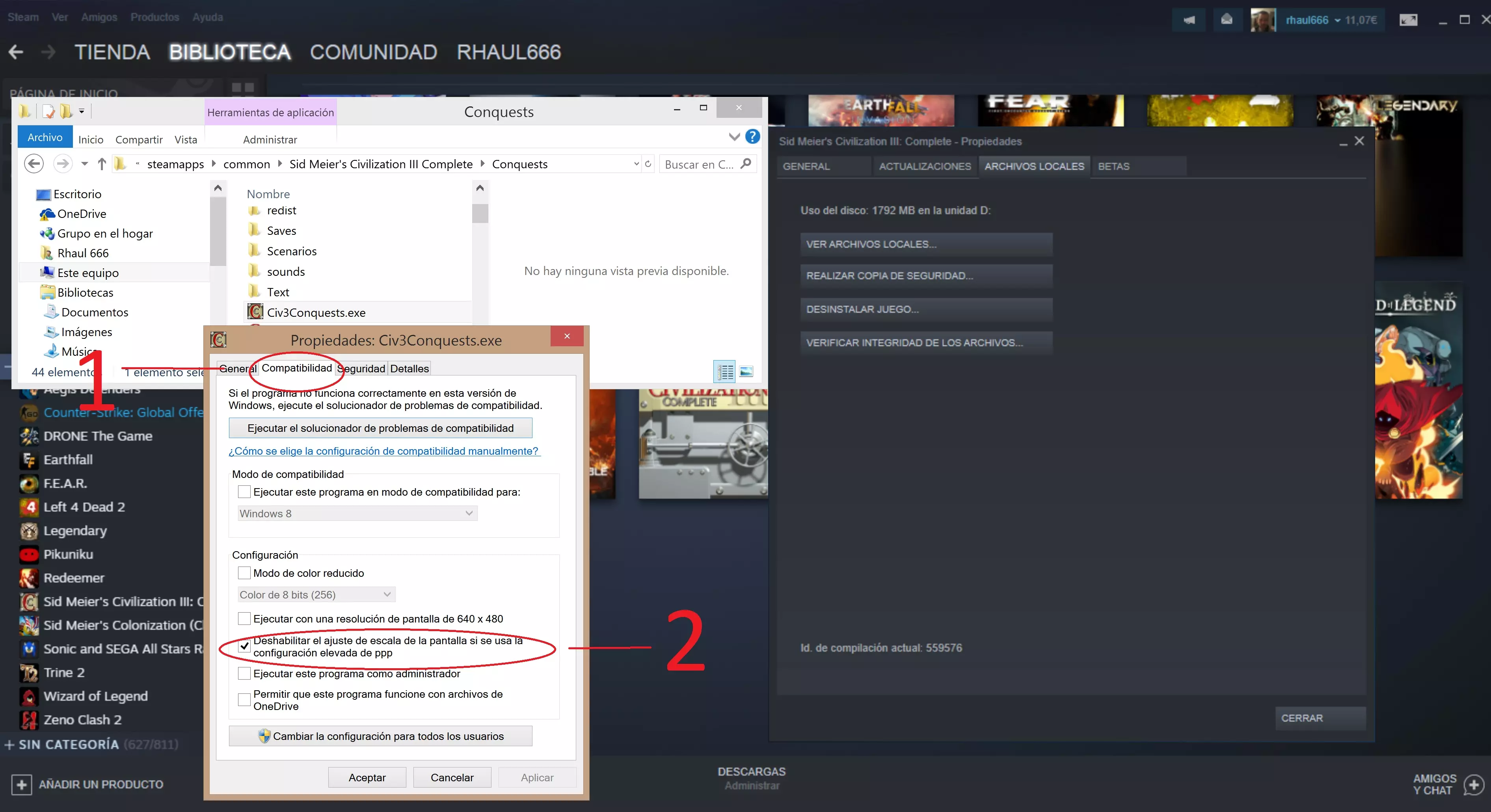The height and width of the screenshot is (812, 1491).
Task: Switch to the Seguridad tab
Action: (x=362, y=369)
